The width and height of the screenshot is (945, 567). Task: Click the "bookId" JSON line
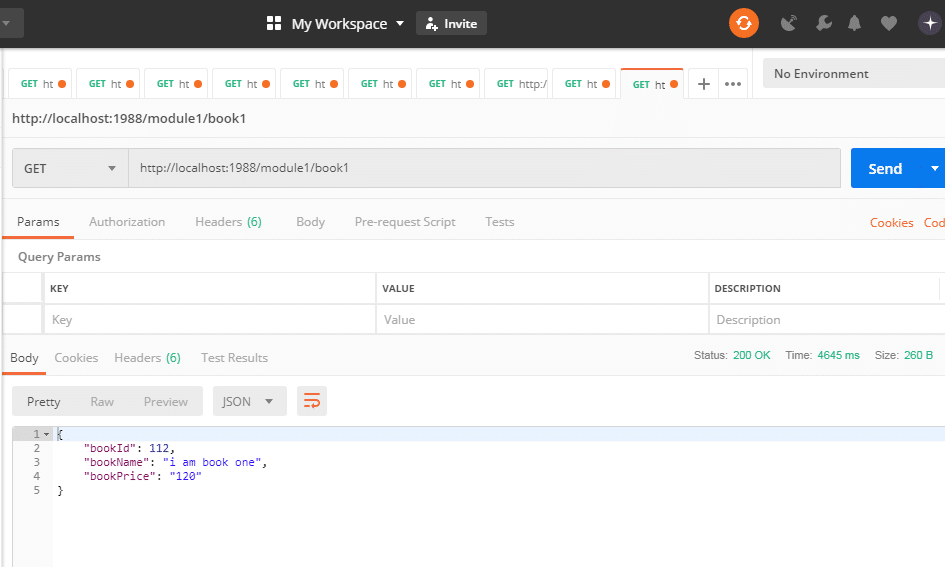[129, 448]
